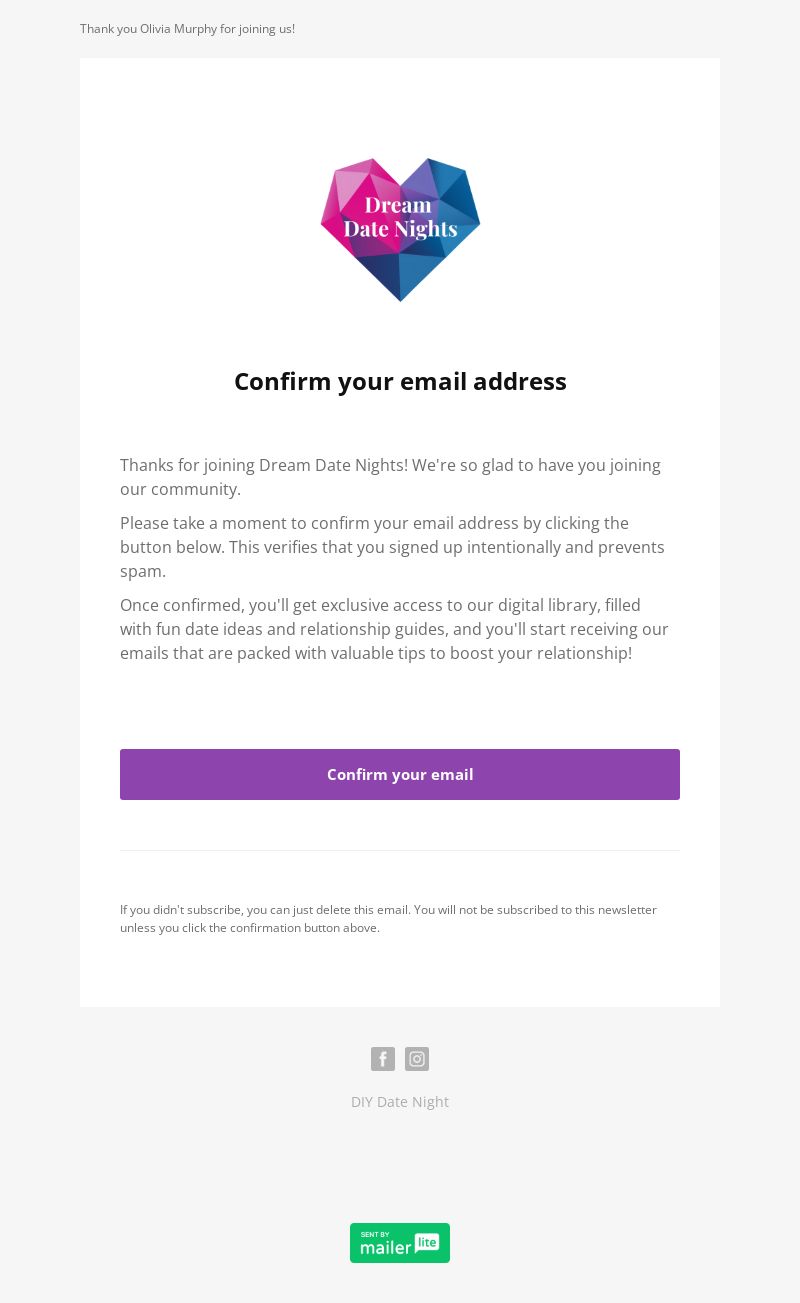
Task: Click the Dream Date Nights heart logo
Action: click(400, 229)
